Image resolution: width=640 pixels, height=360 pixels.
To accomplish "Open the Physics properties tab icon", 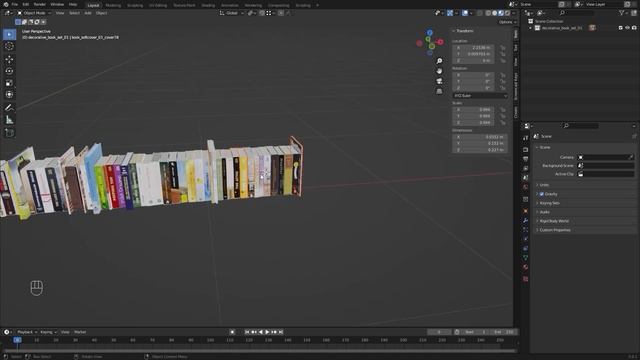I will [x=525, y=239].
